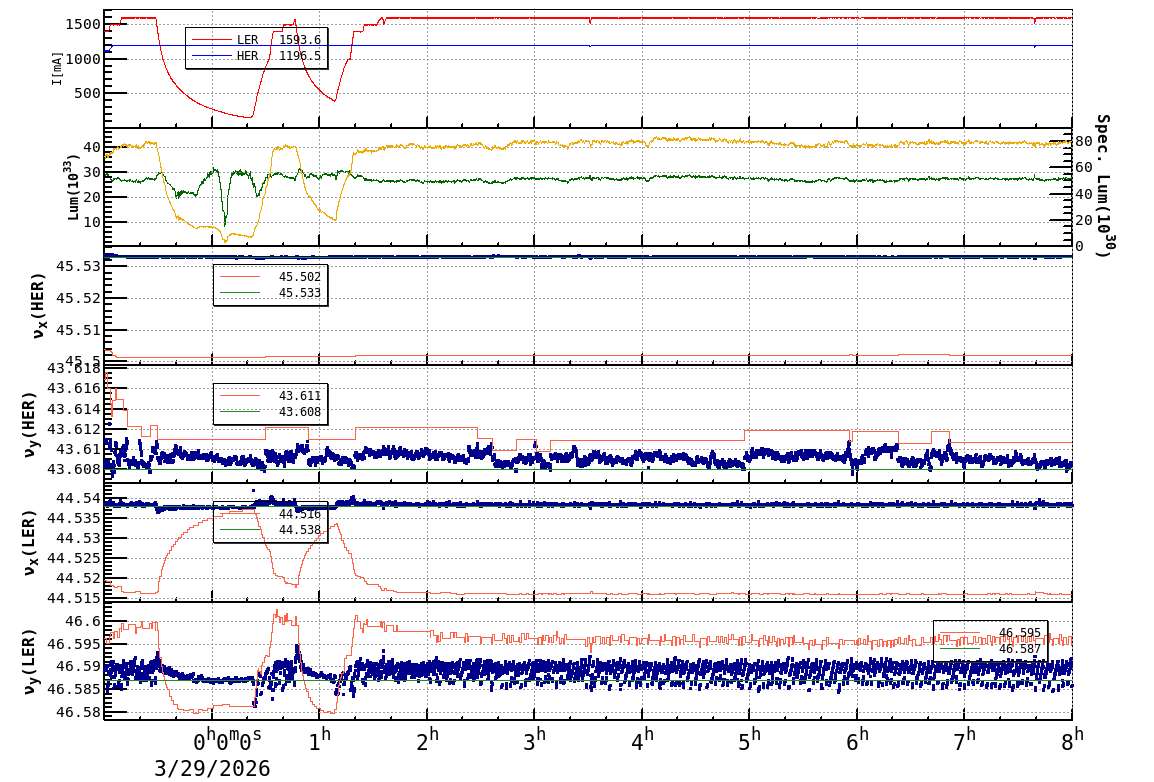The height and width of the screenshot is (782, 1154).
Task: Click the νx(LER) axis label
Action: (x=29, y=544)
